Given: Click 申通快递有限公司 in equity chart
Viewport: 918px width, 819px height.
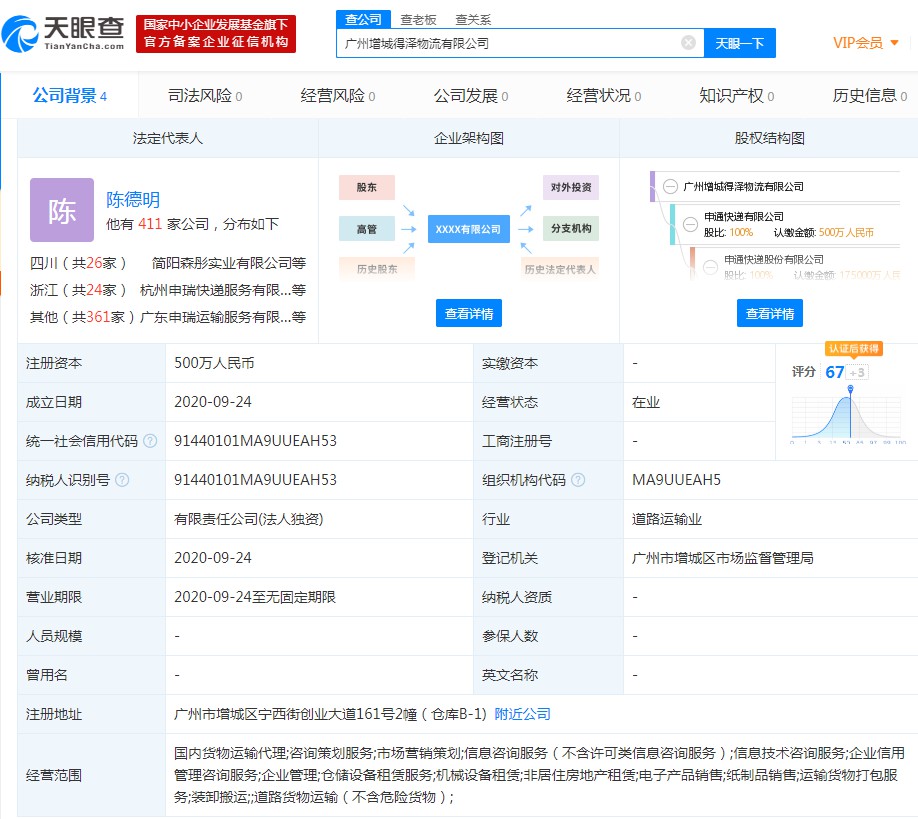Looking at the screenshot, I should [744, 217].
